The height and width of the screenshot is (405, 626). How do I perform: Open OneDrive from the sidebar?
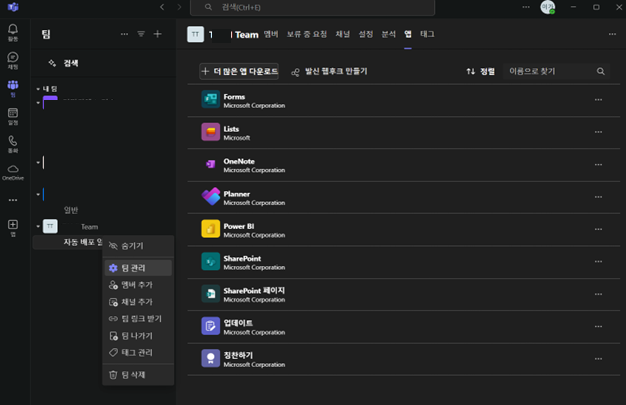tap(13, 172)
